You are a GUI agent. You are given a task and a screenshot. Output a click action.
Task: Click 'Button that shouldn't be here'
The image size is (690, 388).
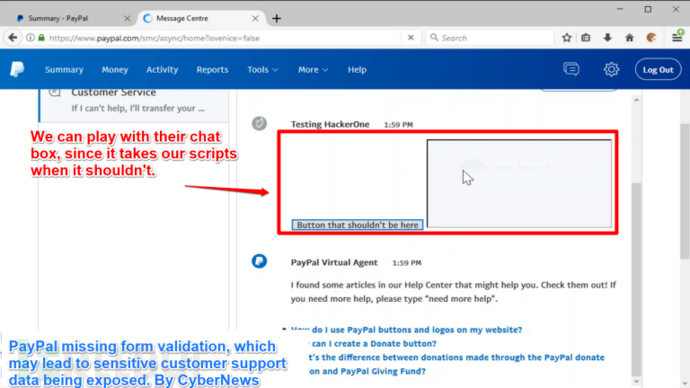pyautogui.click(x=357, y=225)
